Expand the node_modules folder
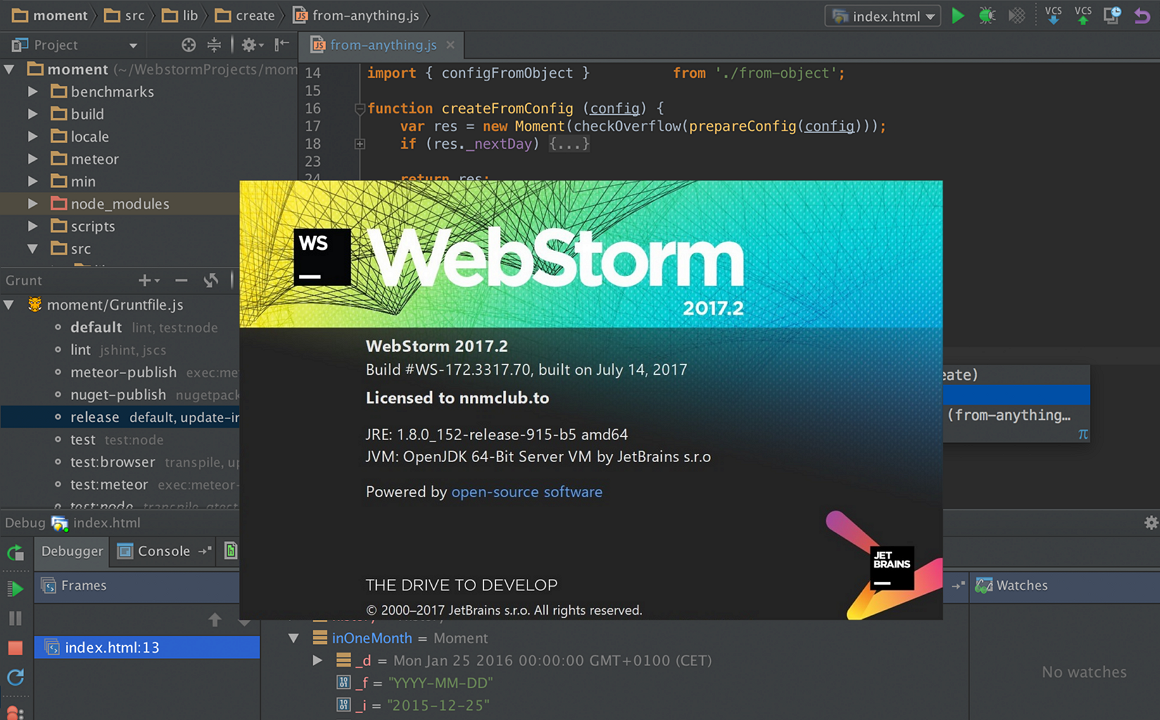The image size is (1160, 720). (33, 203)
